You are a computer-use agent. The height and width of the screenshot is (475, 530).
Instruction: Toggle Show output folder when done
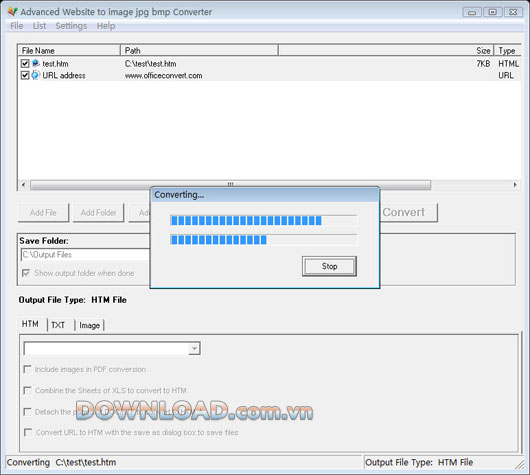[26, 273]
